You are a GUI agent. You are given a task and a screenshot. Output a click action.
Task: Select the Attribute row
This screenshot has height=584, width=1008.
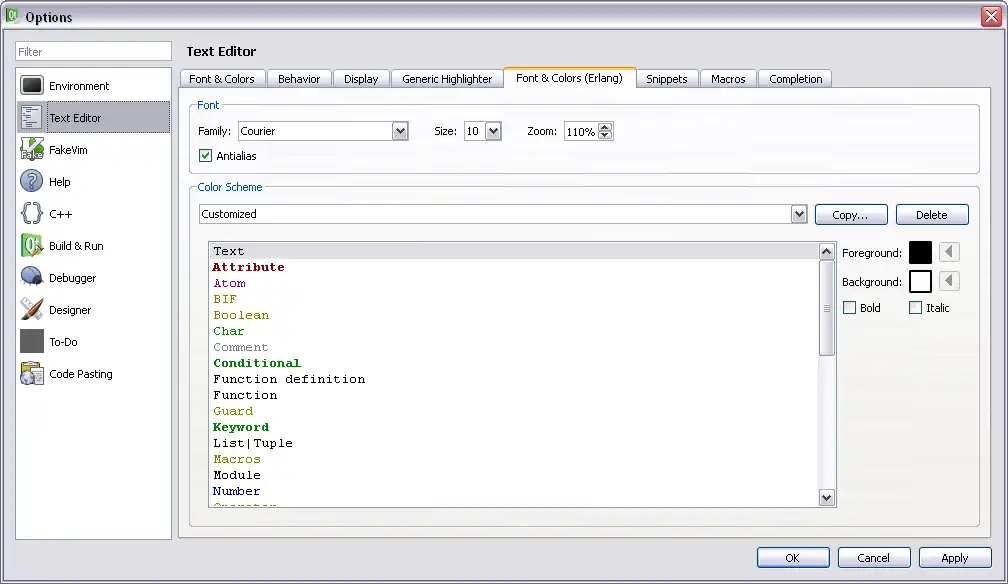pos(514,267)
